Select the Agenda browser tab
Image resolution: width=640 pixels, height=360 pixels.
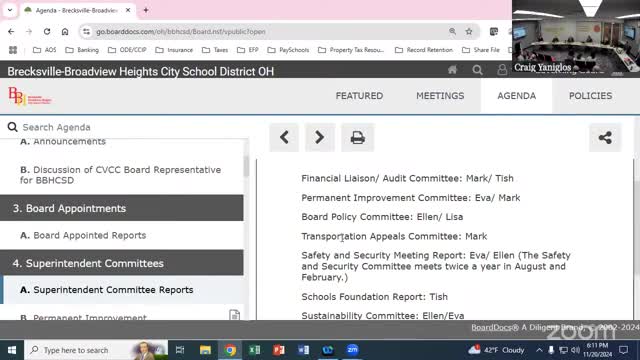pyautogui.click(x=76, y=10)
